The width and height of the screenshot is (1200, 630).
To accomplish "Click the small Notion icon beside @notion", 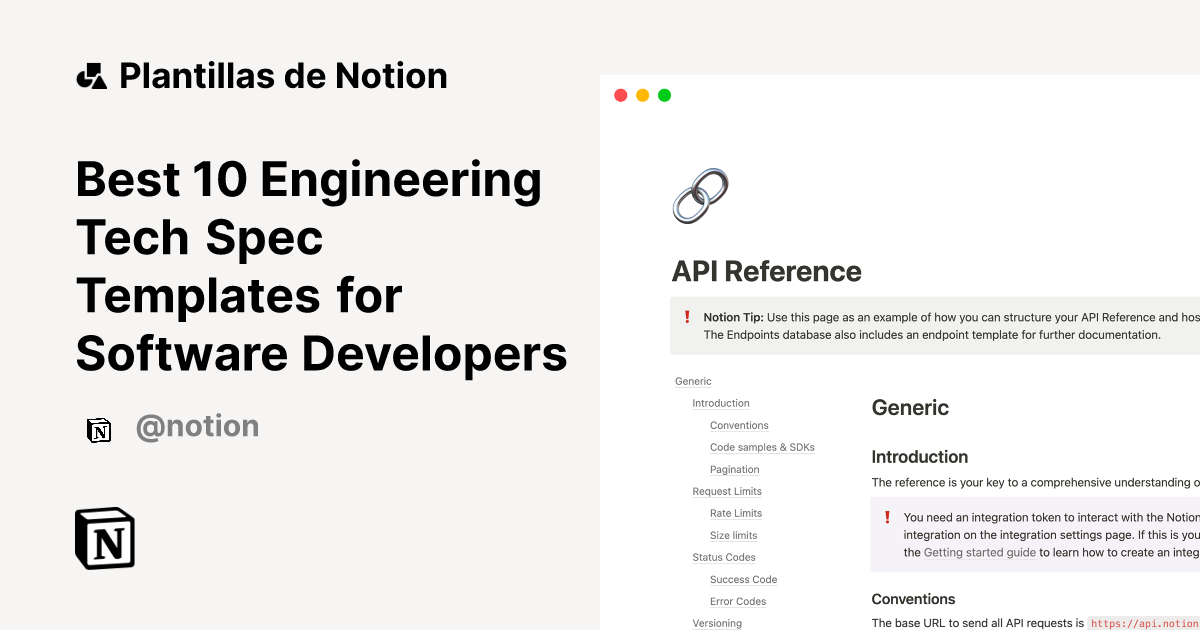I will point(99,430).
